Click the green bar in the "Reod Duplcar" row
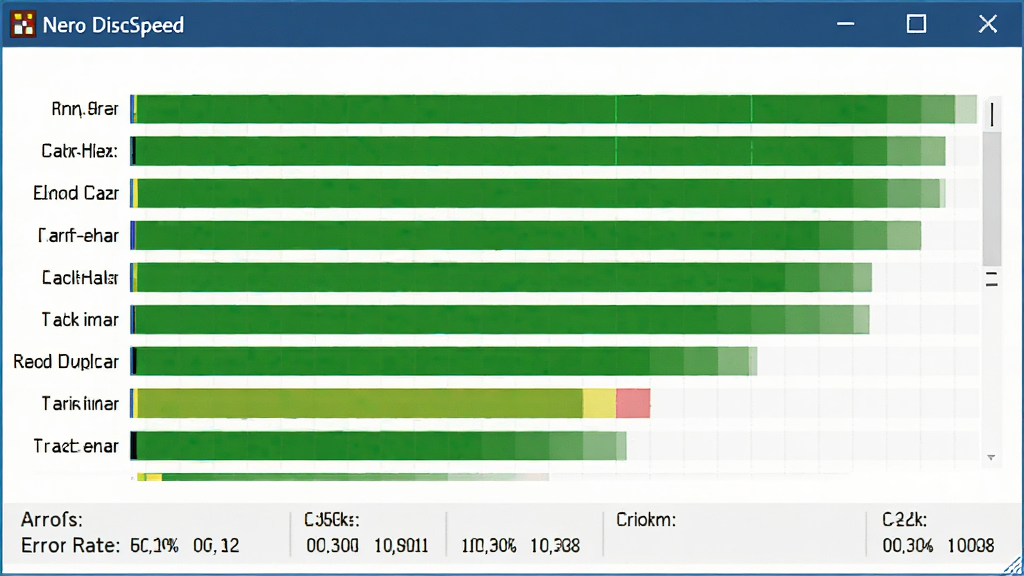Image resolution: width=1024 pixels, height=576 pixels. tap(443, 361)
